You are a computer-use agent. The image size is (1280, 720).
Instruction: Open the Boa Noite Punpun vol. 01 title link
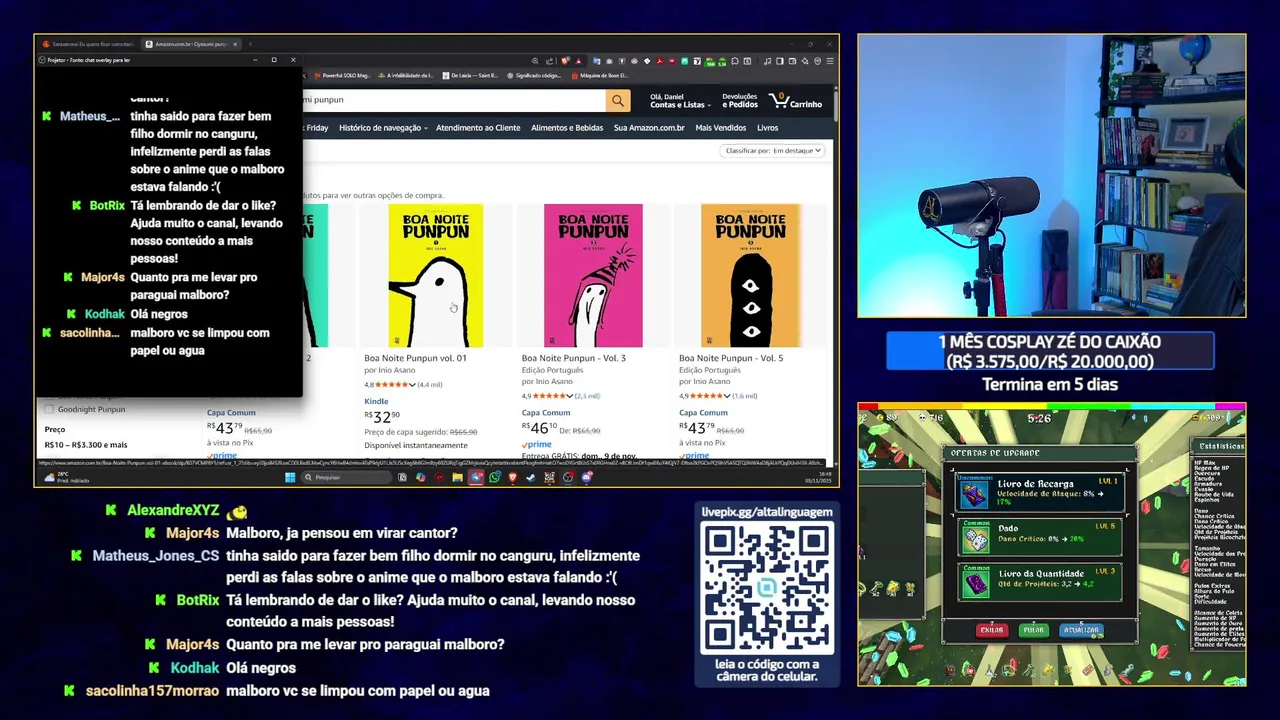[415, 358]
